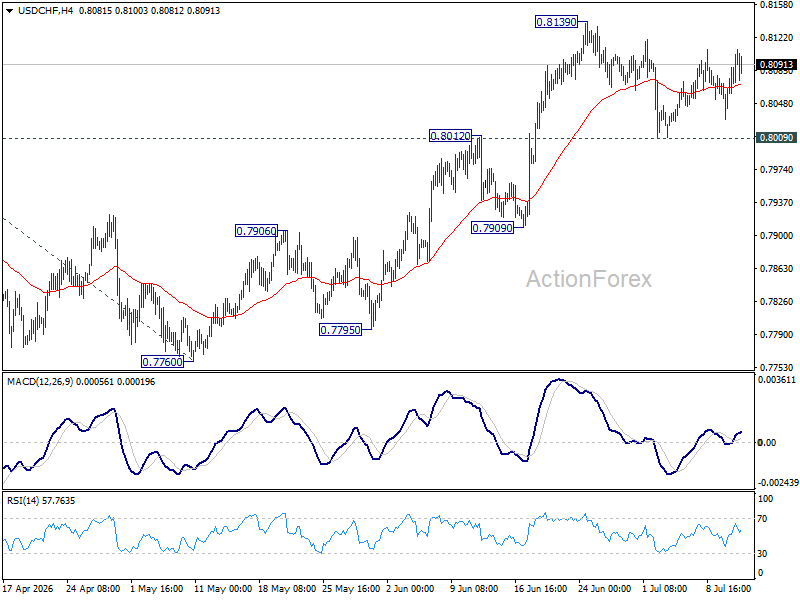The width and height of the screenshot is (800, 600).
Task: Click the 24 Jun 00:00 time axis label
Action: tap(604, 589)
